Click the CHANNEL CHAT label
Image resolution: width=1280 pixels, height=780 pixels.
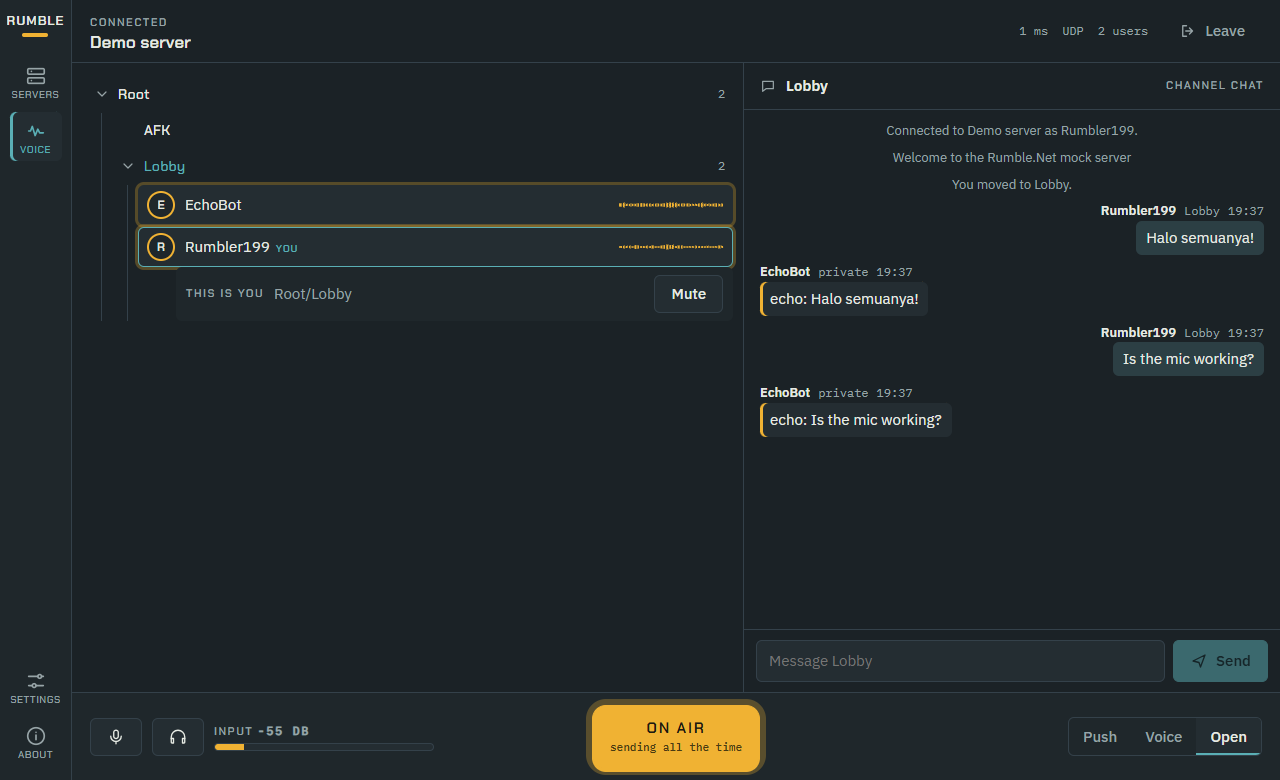1214,86
